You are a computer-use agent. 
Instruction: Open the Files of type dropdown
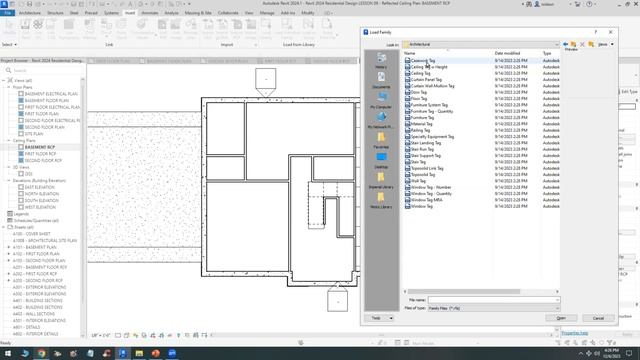pos(557,308)
